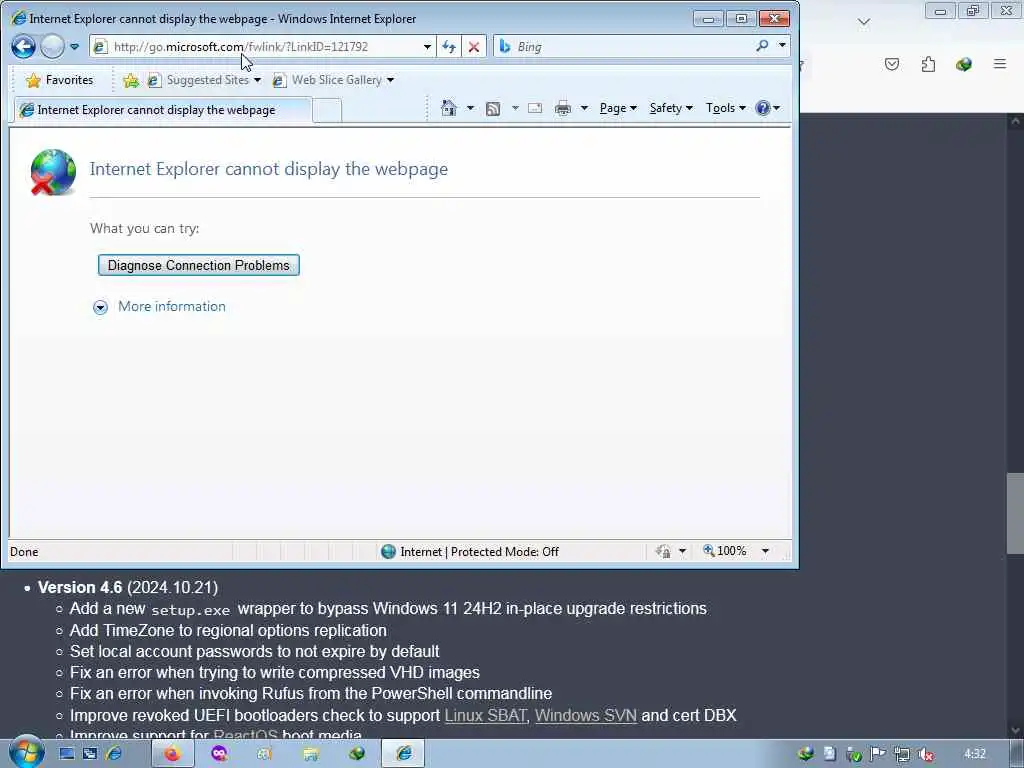Image resolution: width=1024 pixels, height=768 pixels.
Task: Click 'Version 4.6' heading text
Action: [x=80, y=587]
